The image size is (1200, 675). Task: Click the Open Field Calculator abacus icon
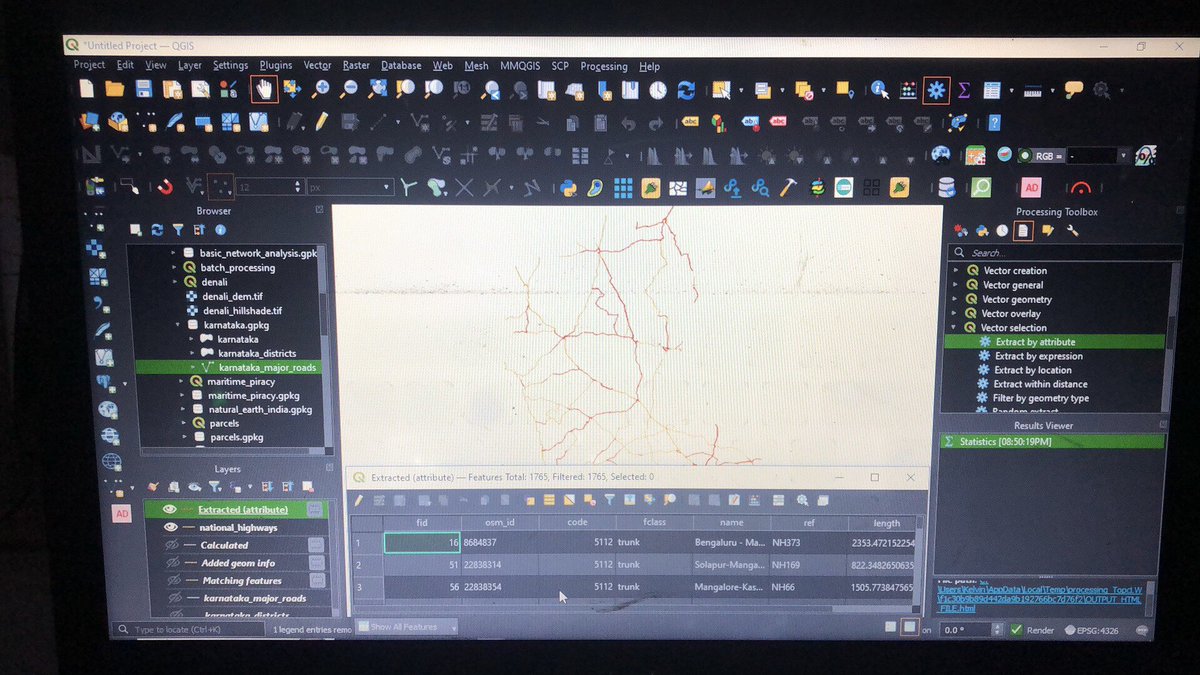(908, 90)
